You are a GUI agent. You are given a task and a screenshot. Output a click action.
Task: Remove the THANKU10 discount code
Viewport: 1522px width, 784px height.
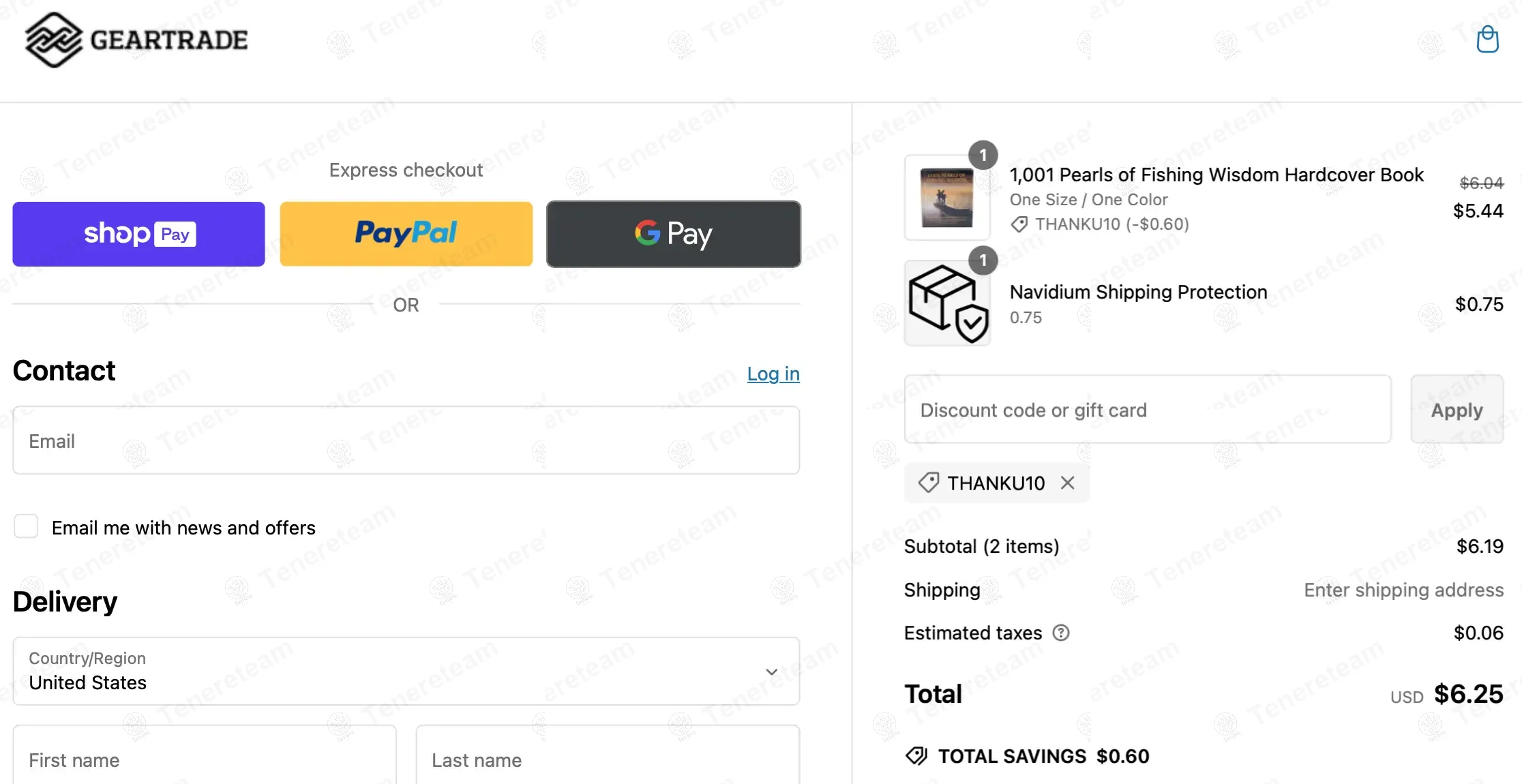[1068, 483]
